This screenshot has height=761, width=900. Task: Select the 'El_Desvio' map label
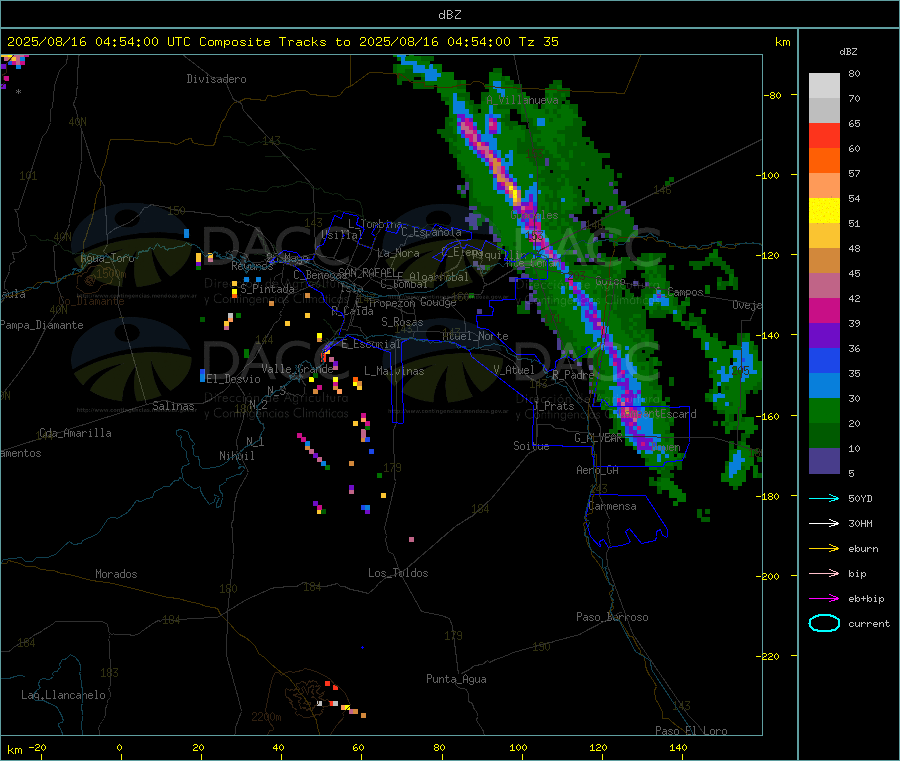tap(233, 379)
